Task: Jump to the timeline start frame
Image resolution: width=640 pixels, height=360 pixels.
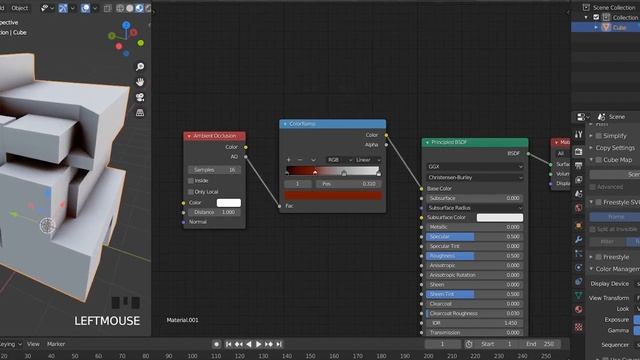Action: (229, 344)
